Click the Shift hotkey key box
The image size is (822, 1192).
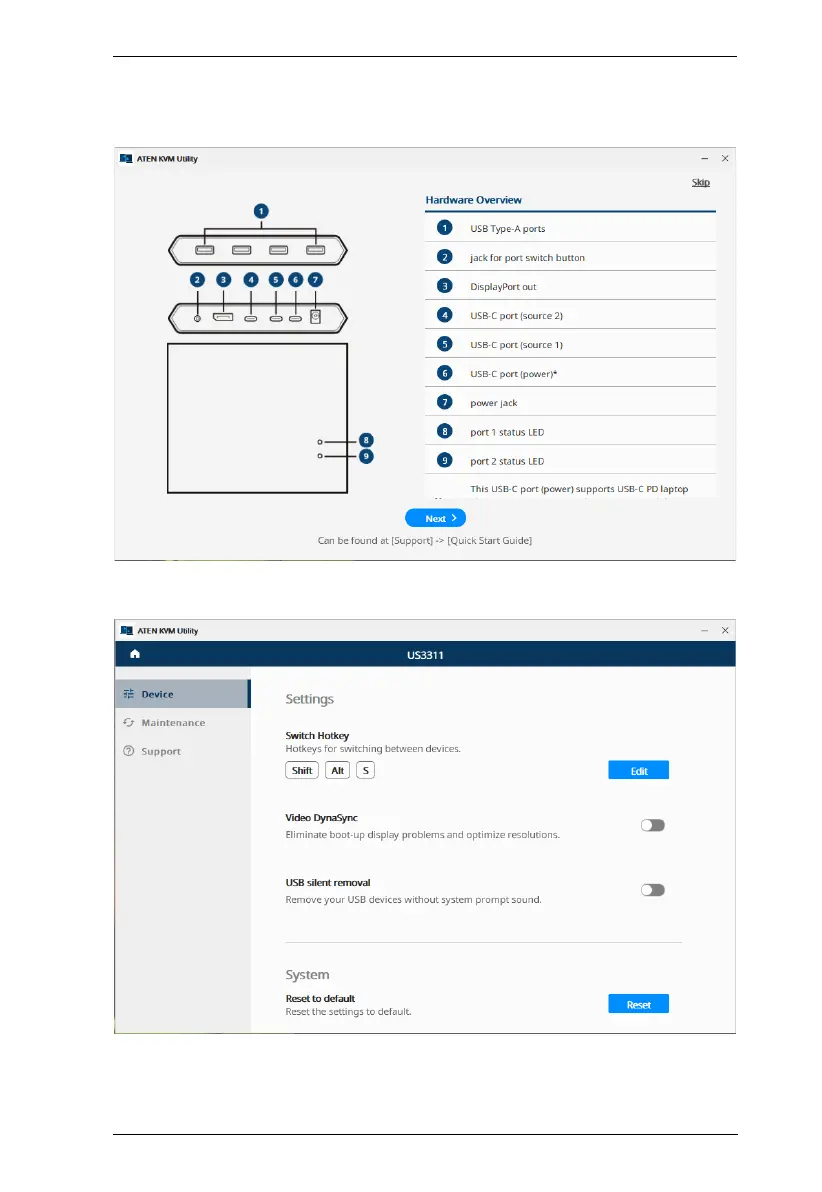click(x=302, y=770)
